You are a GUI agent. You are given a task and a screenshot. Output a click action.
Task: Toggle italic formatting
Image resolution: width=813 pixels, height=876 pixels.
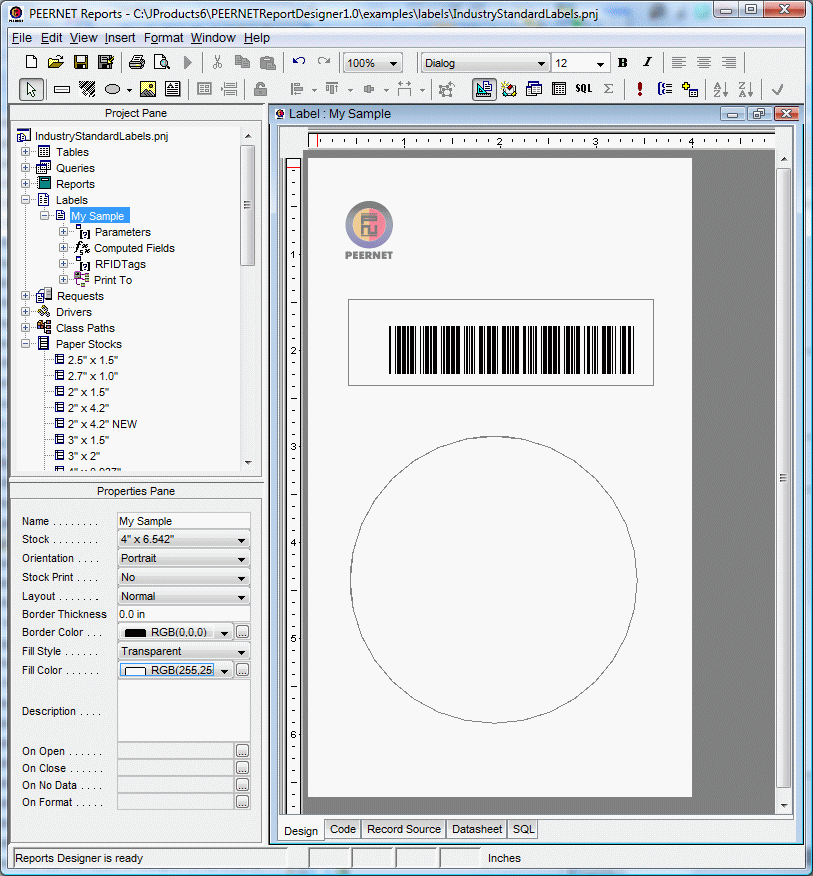pyautogui.click(x=647, y=63)
